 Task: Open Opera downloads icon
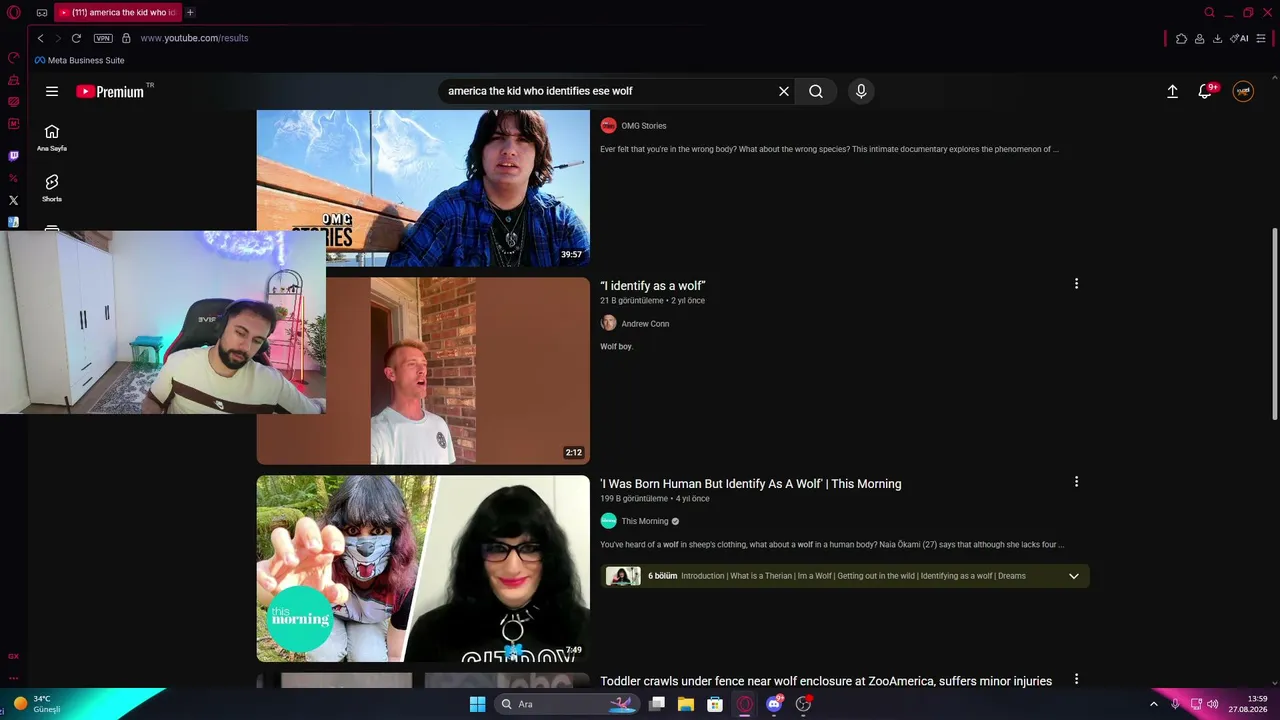click(x=1217, y=38)
